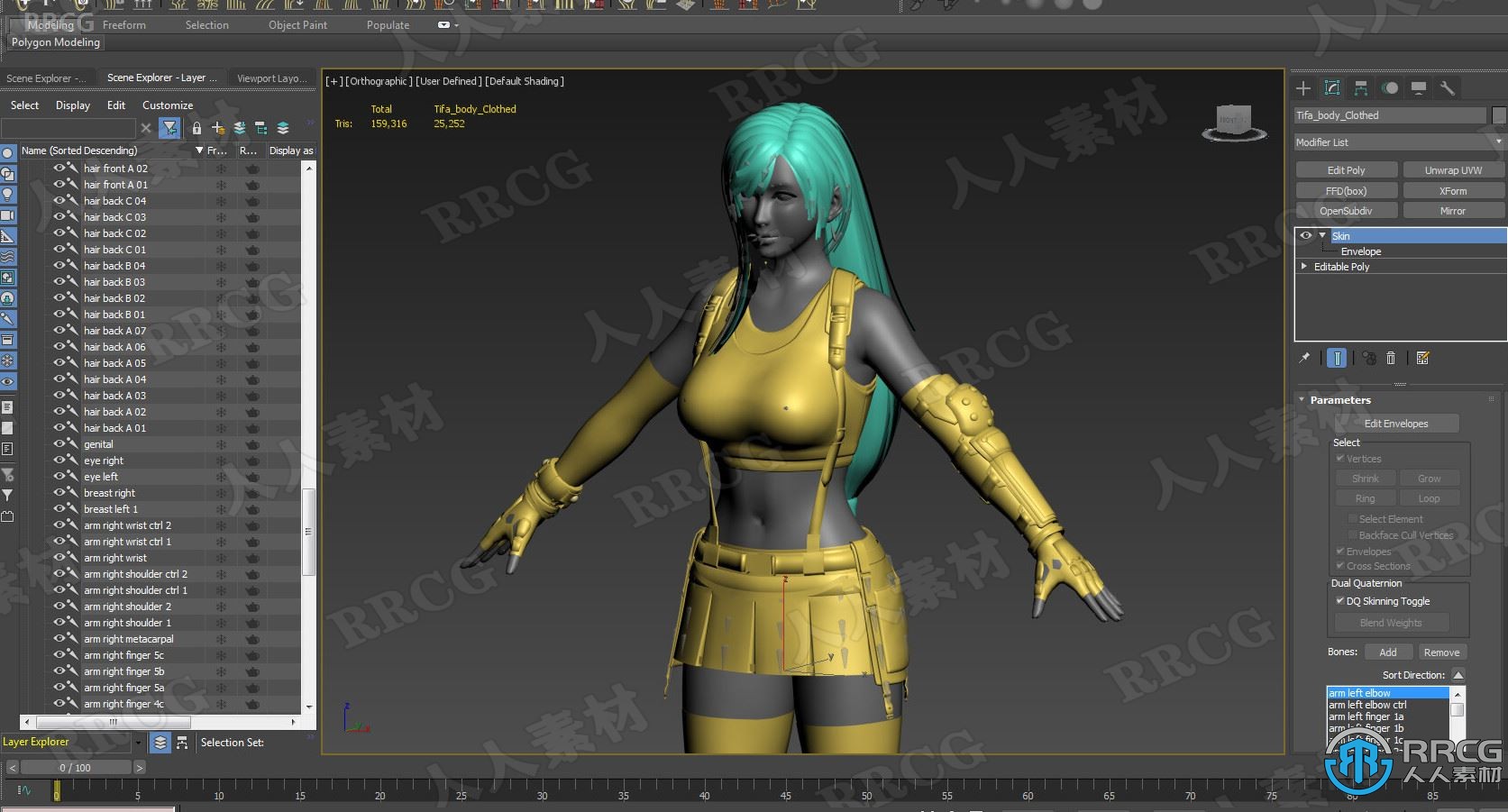Click the OpenSubdiv modifier button
Screen dimensions: 1508x812
click(x=1346, y=210)
